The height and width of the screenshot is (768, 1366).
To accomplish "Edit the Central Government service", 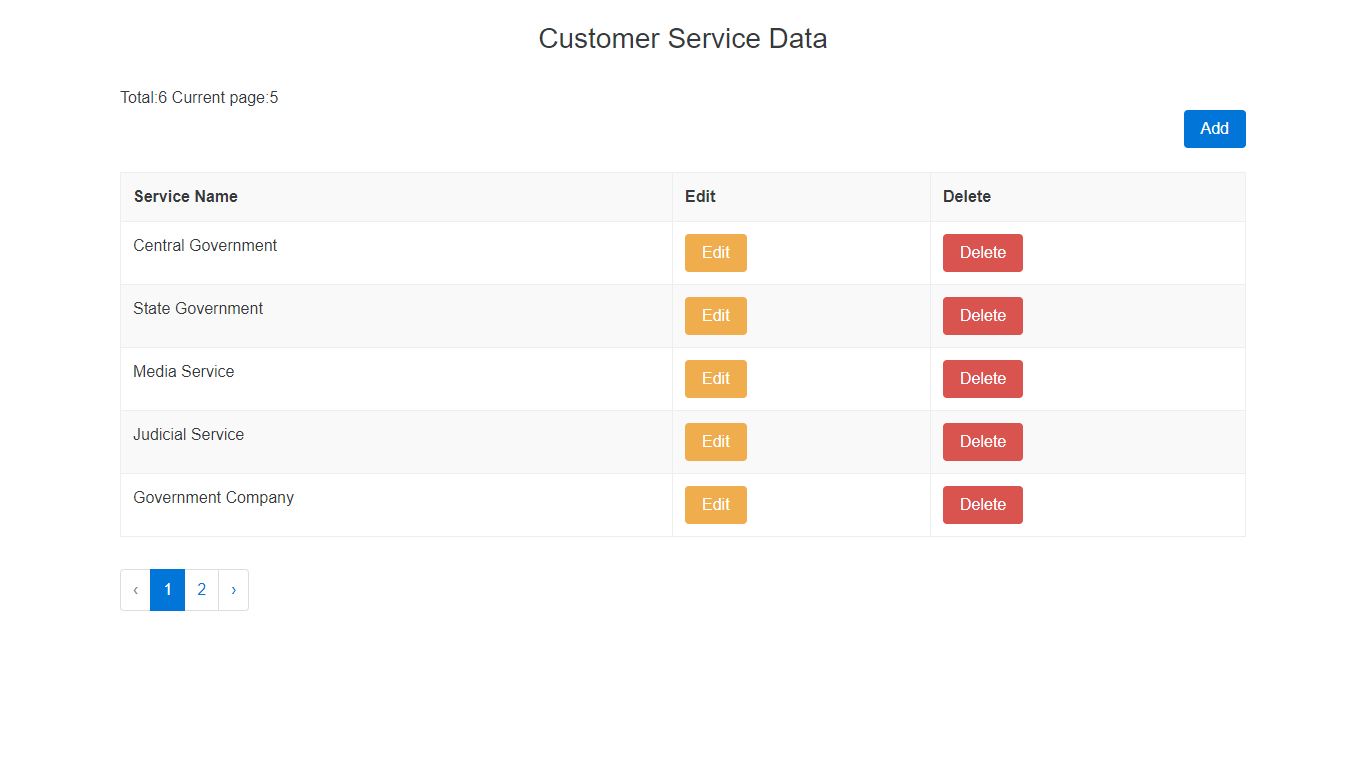I will coord(715,253).
